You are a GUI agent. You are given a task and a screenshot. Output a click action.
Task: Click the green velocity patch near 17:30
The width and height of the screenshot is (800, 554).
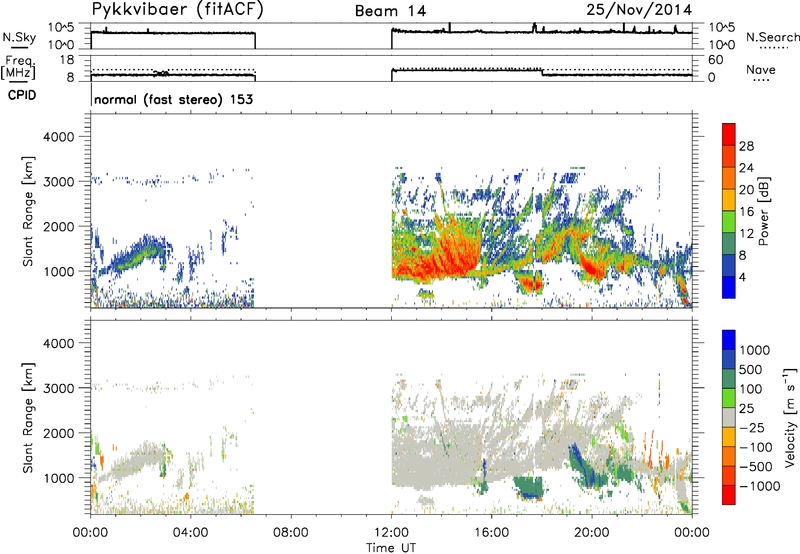tap(528, 487)
